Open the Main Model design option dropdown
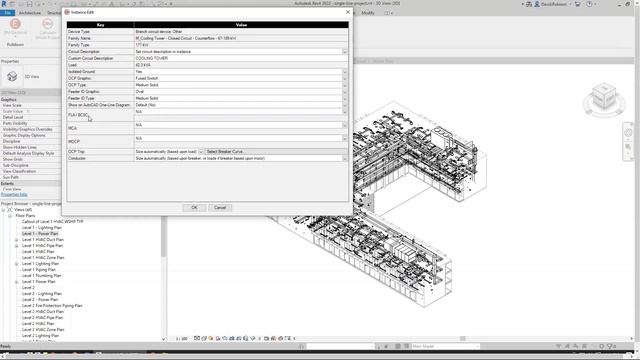The width and height of the screenshot is (640, 360). [445, 347]
